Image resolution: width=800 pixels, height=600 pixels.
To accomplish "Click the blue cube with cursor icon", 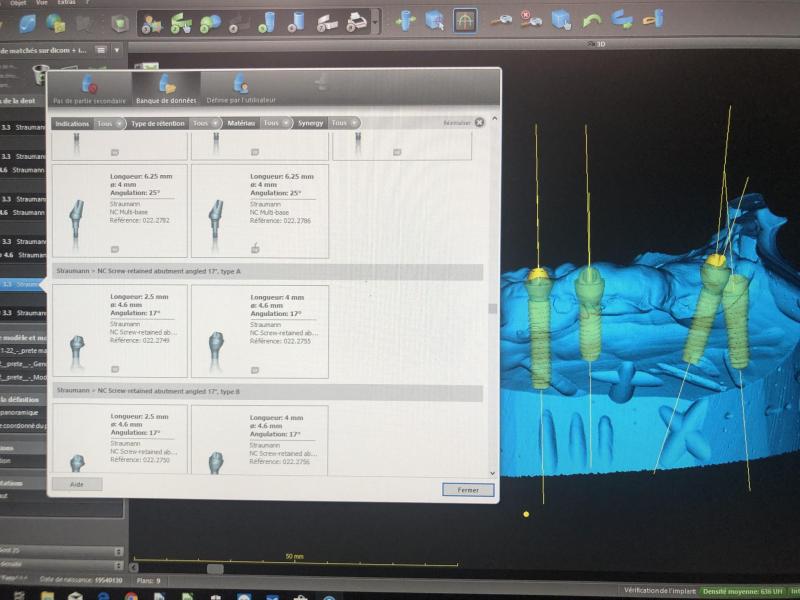I will [x=561, y=20].
